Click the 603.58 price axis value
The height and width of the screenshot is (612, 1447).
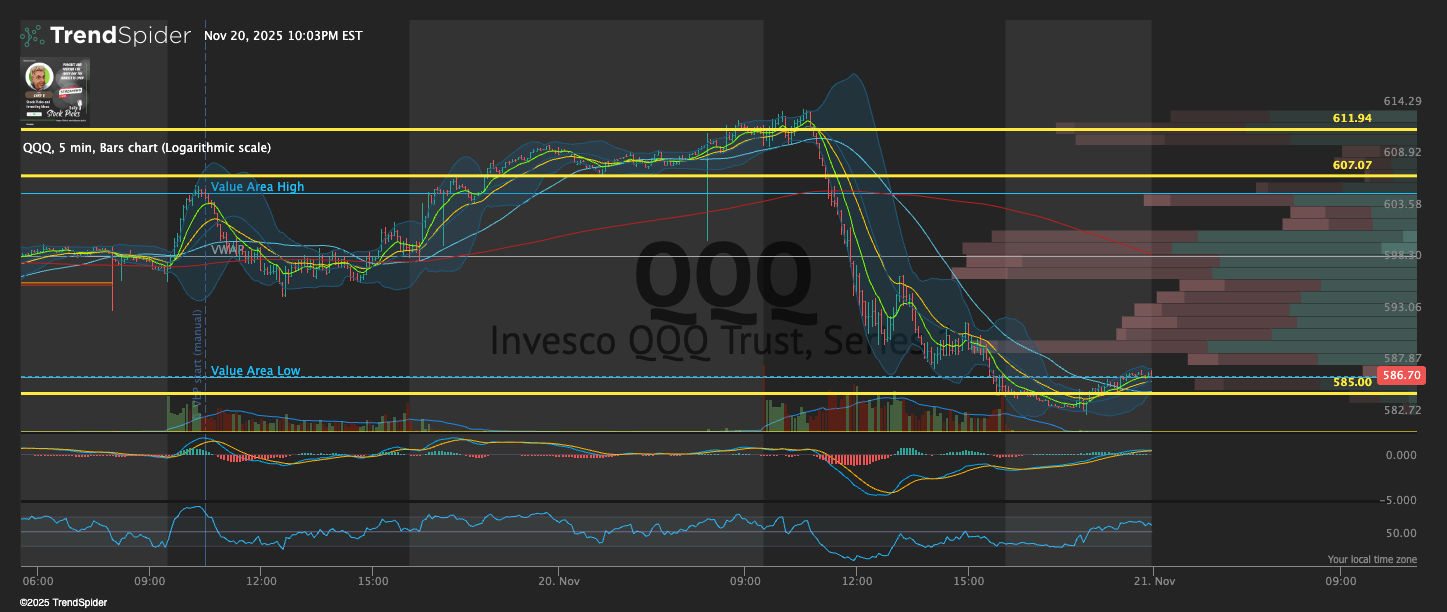[1402, 204]
